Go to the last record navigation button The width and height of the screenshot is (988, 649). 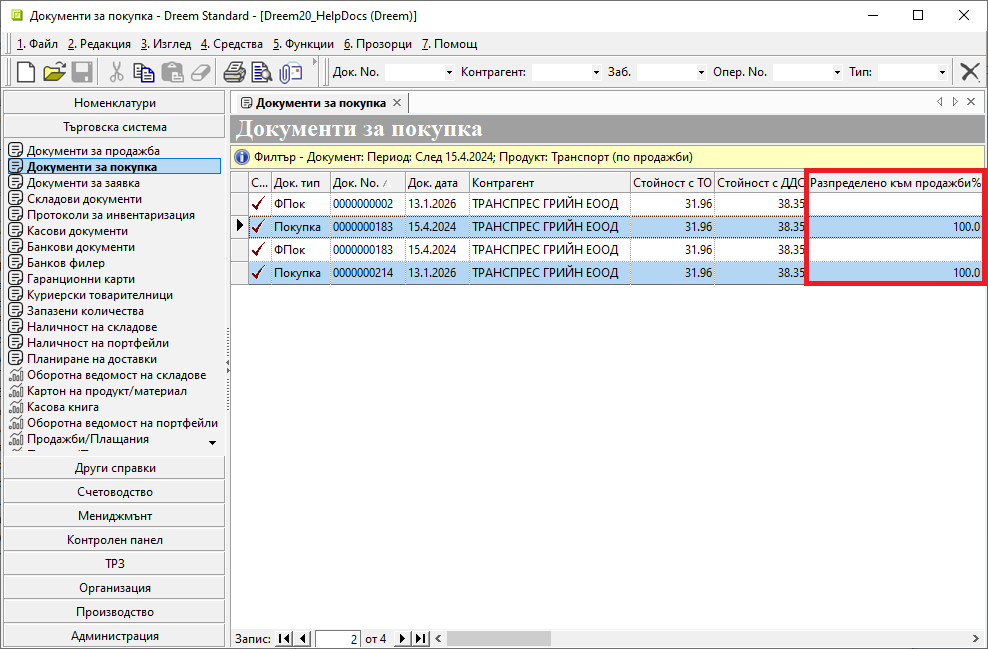(421, 639)
